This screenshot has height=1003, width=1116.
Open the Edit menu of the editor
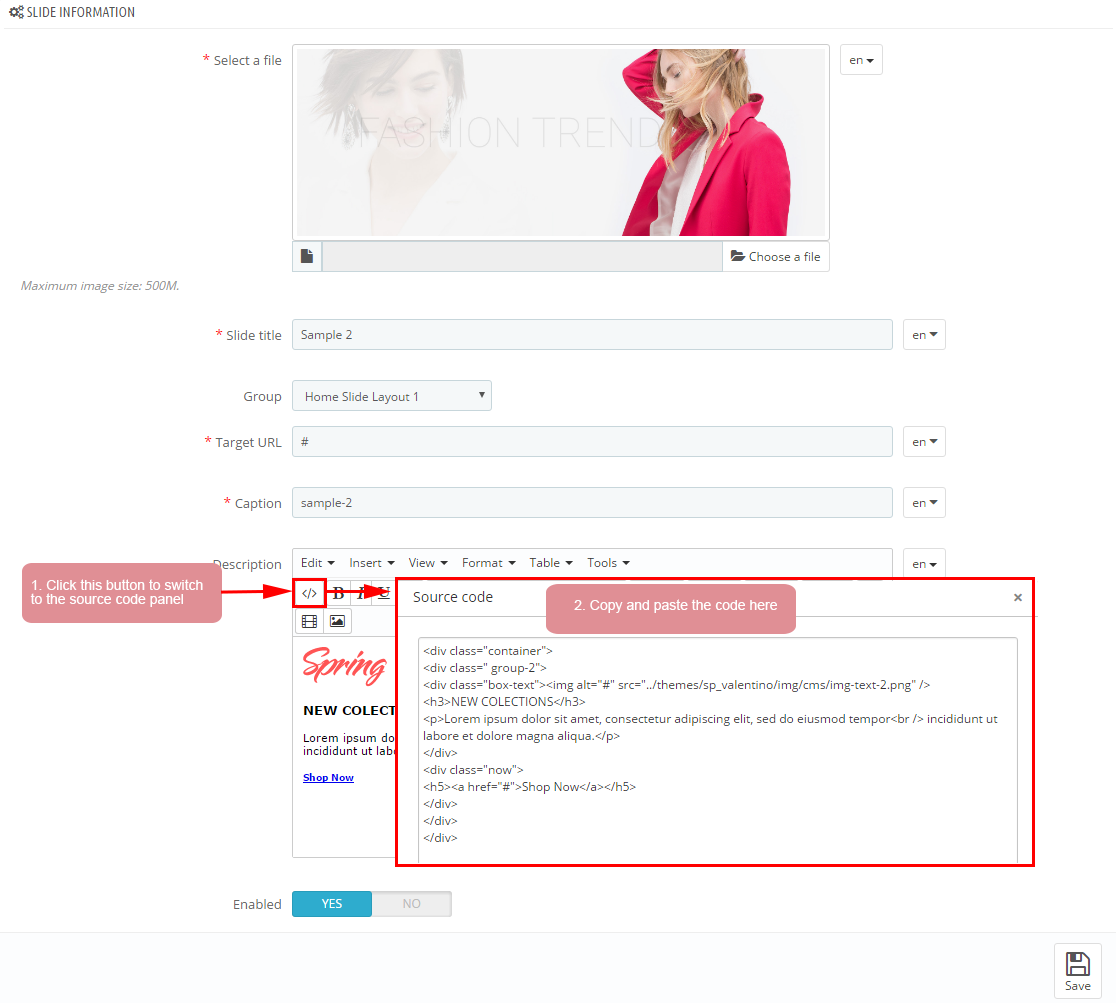[317, 562]
